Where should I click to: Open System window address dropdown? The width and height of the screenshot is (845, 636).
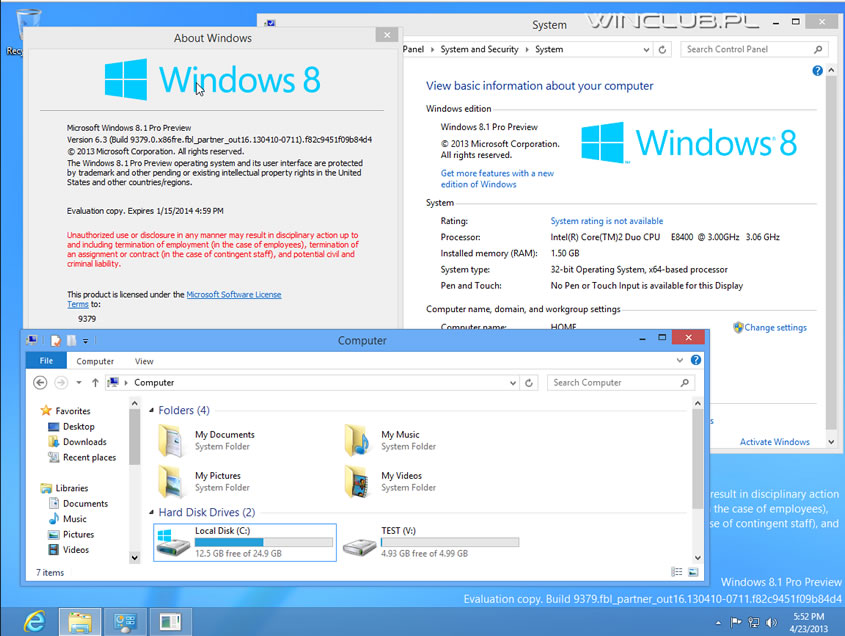[646, 50]
